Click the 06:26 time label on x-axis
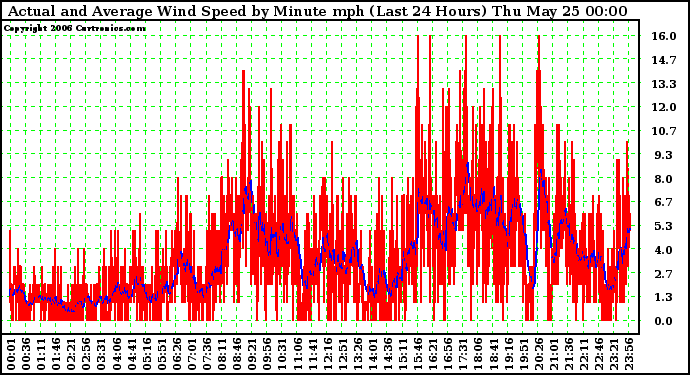This screenshot has width=690, height=375. (x=177, y=354)
